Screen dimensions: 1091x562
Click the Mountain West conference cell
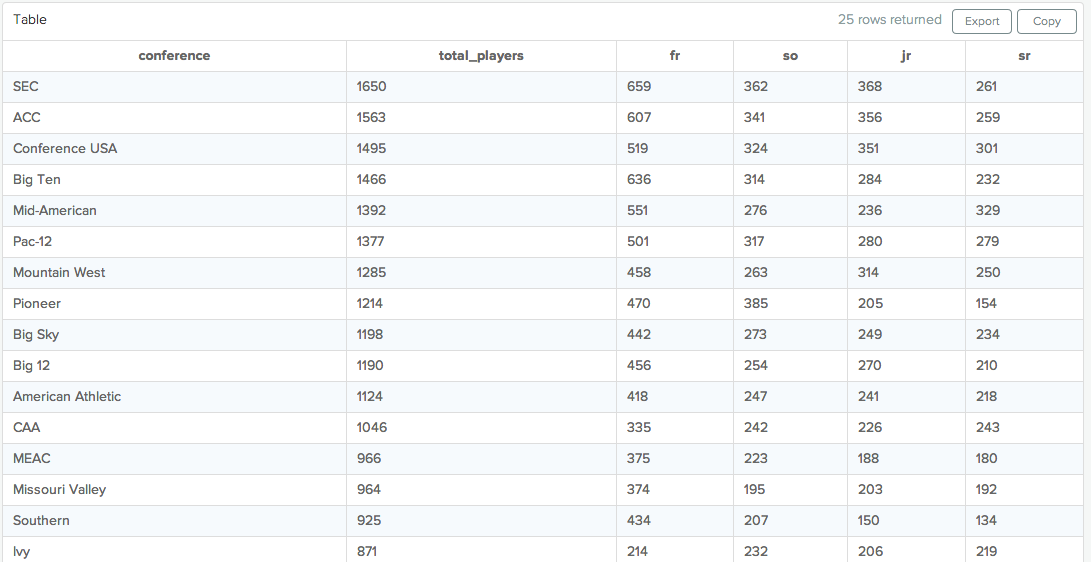click(59, 273)
